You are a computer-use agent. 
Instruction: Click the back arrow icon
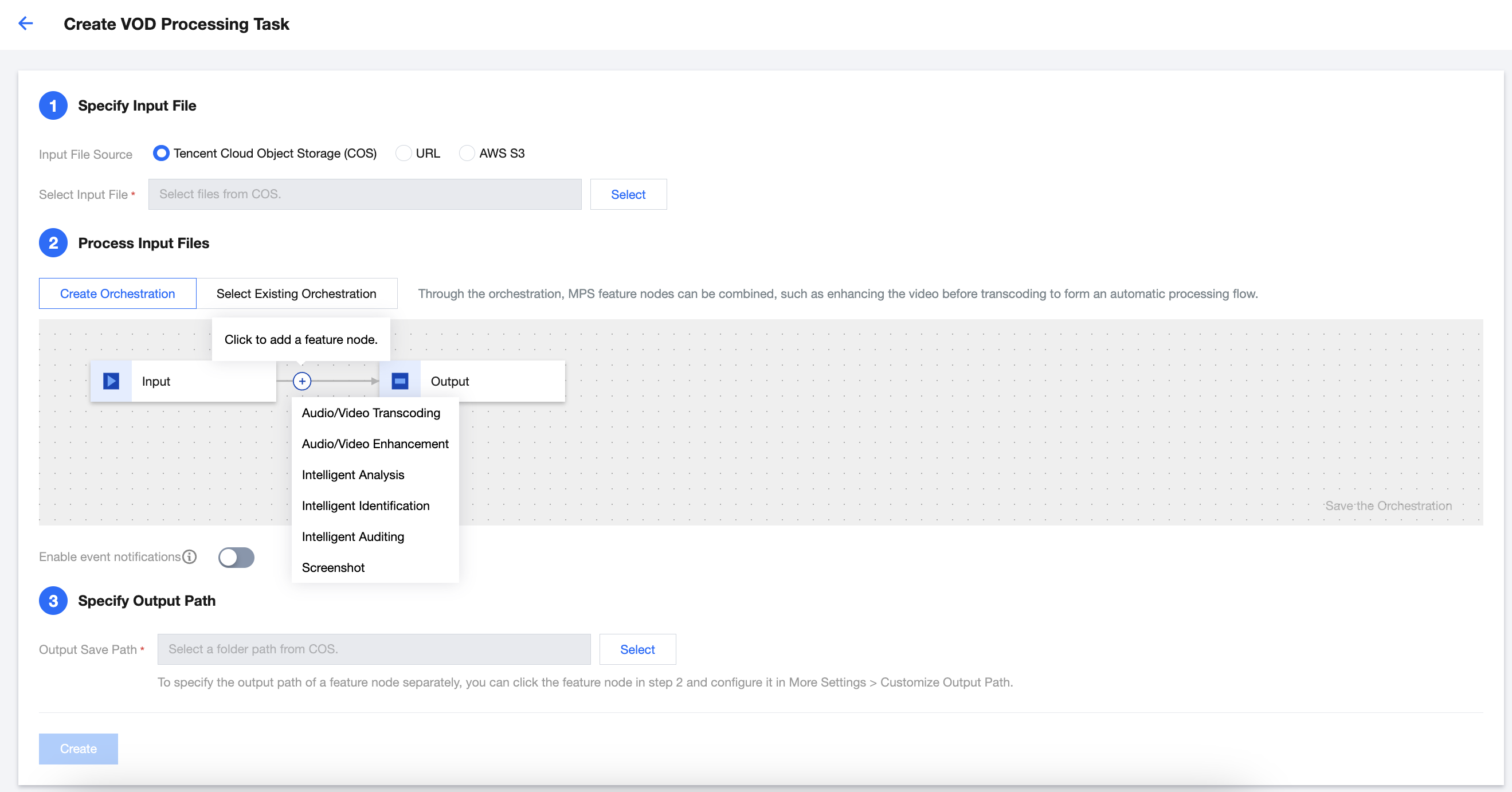tap(25, 23)
